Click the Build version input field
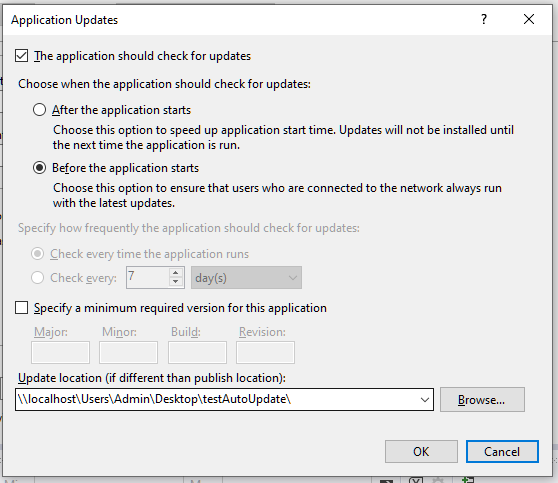This screenshot has width=558, height=483. tap(198, 352)
